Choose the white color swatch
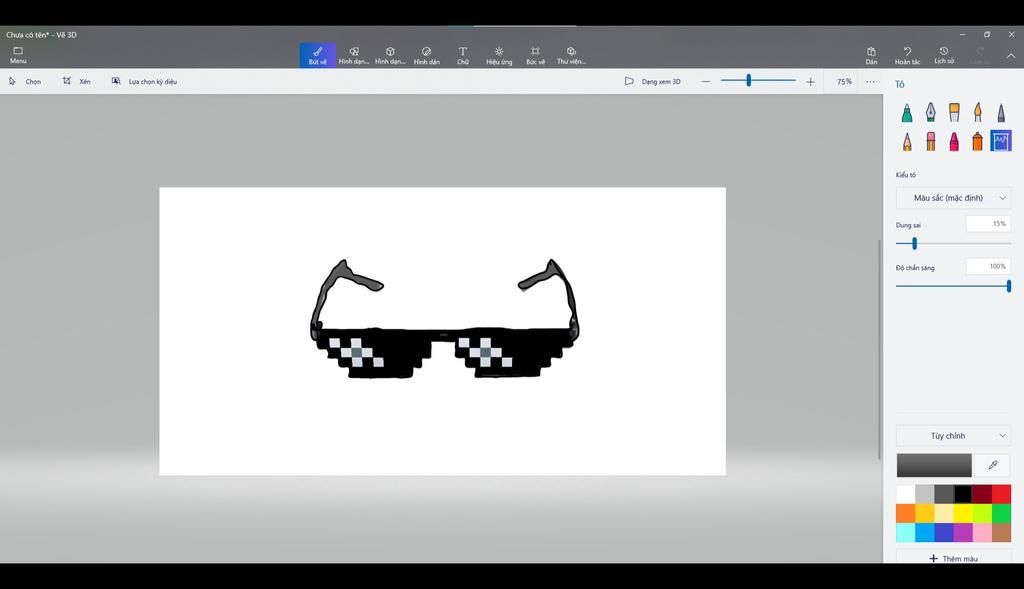Viewport: 1024px width, 589px height. (905, 494)
